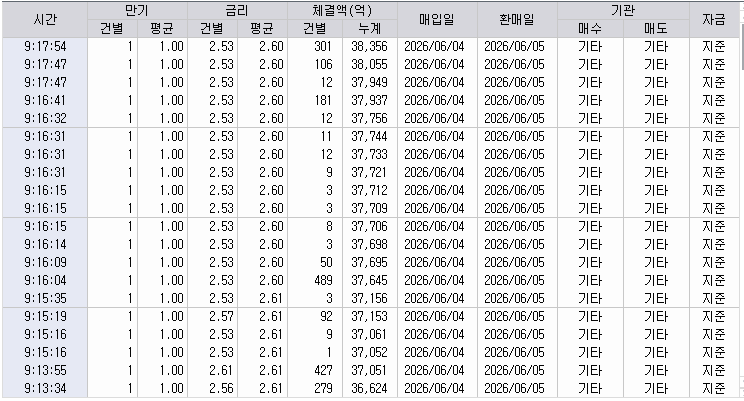Click the 279 trade amount cell
The height and width of the screenshot is (401, 744).
[315, 388]
